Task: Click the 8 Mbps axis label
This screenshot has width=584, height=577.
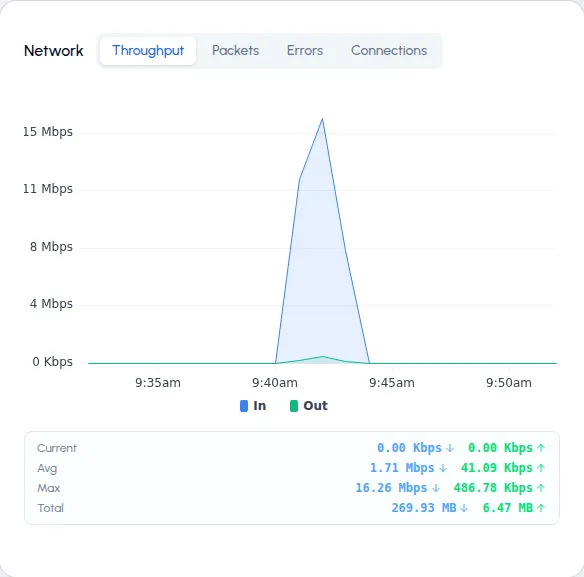Action: (51, 247)
